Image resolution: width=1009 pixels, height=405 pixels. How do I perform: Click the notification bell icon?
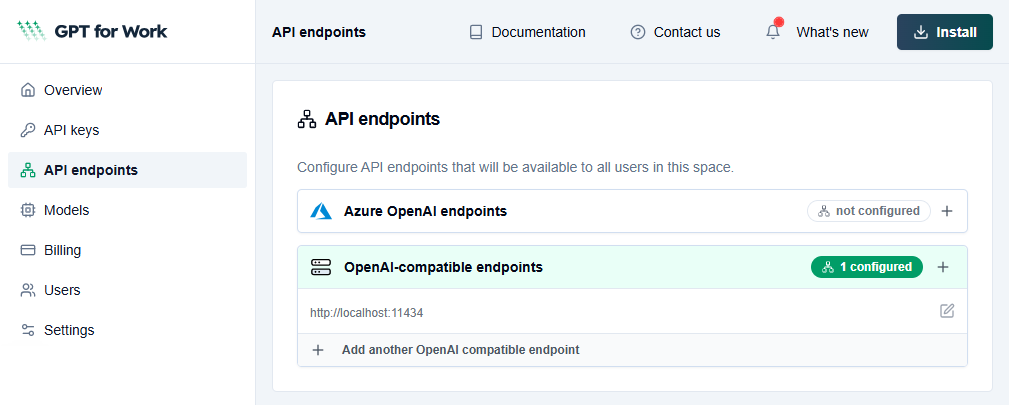click(773, 32)
